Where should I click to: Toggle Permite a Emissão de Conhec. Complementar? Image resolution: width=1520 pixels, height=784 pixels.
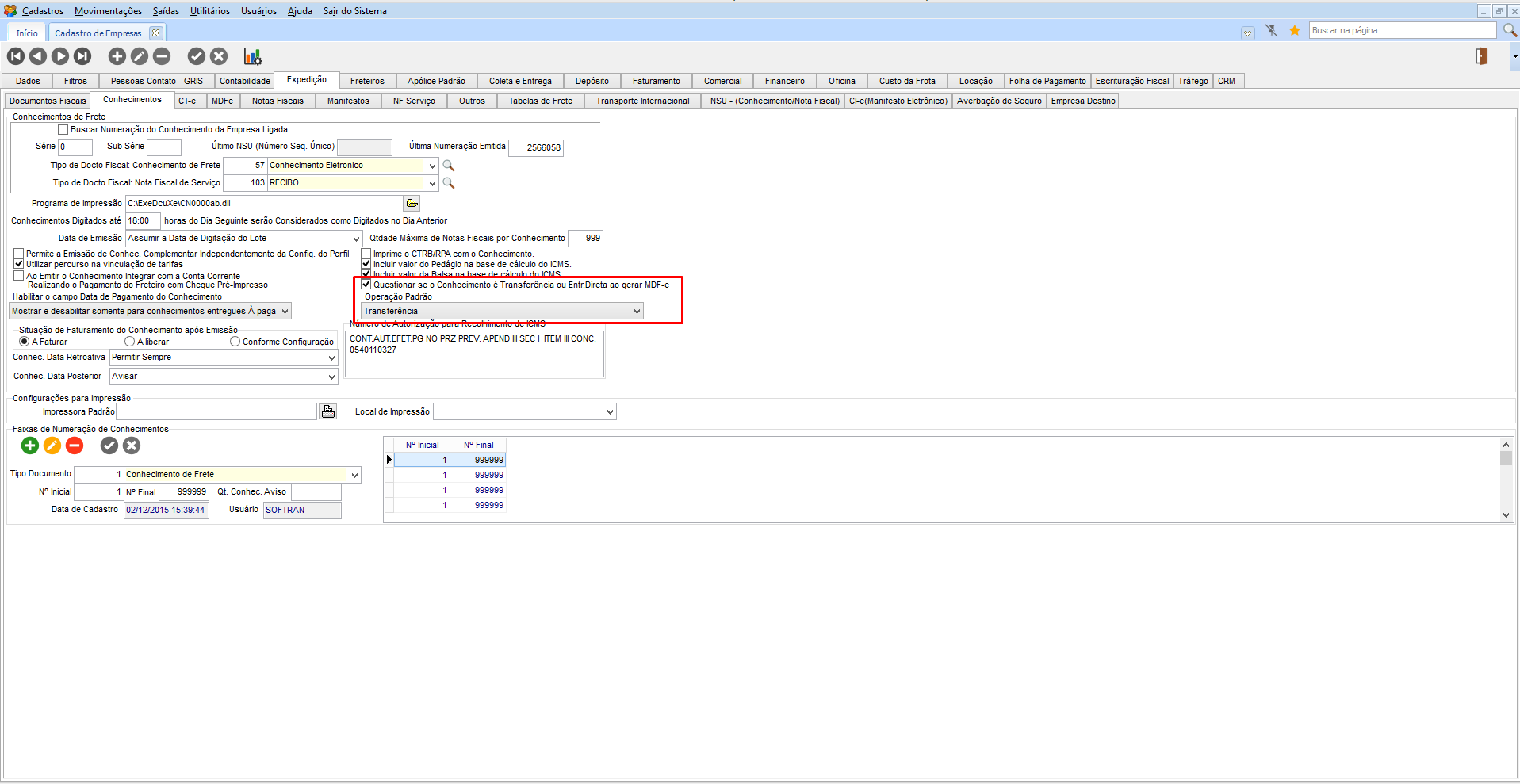click(19, 254)
